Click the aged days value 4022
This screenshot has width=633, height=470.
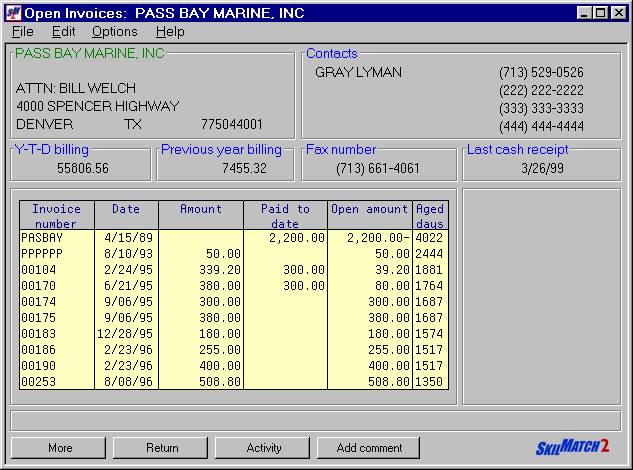tap(429, 238)
